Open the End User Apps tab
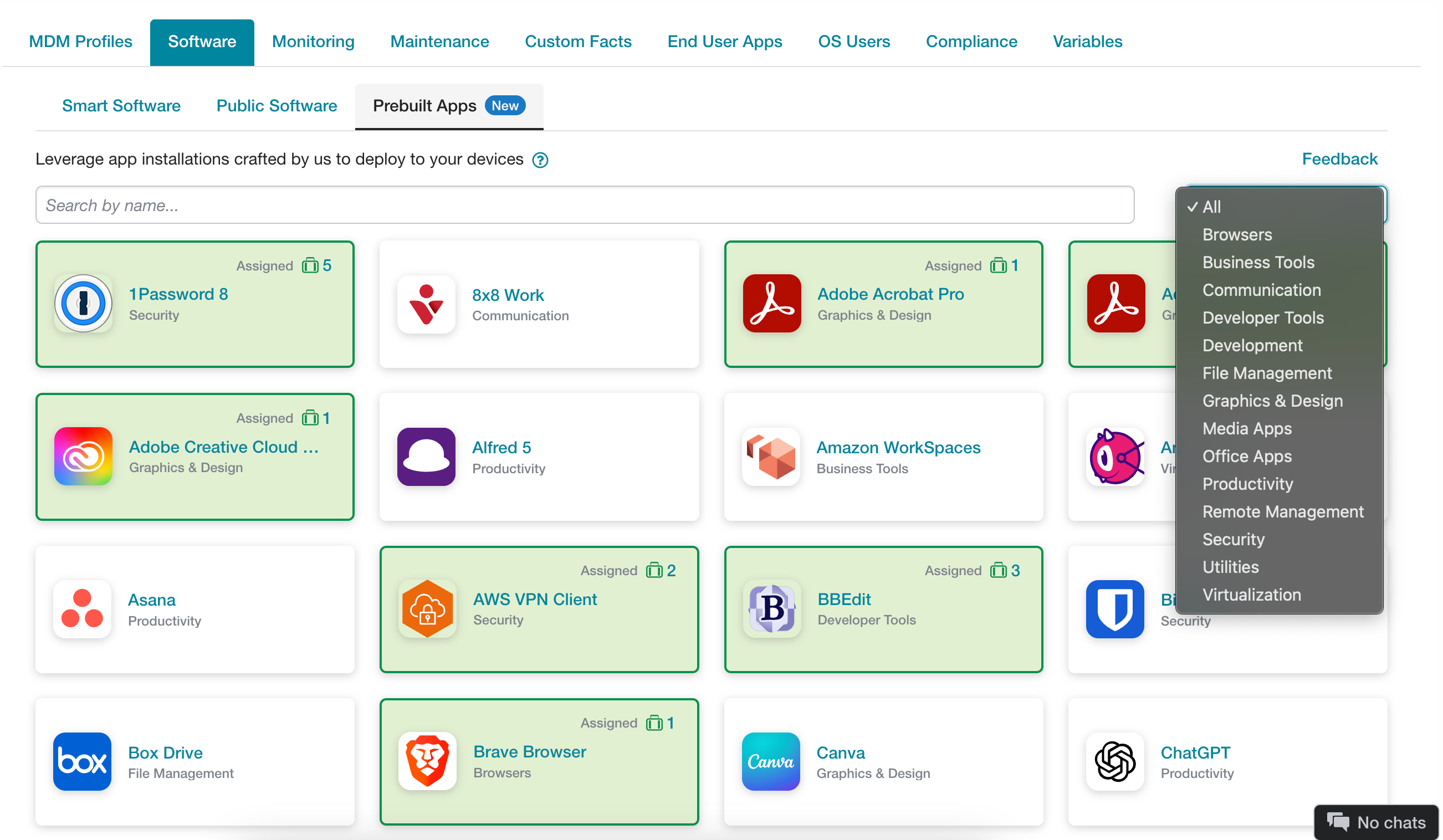The image size is (1443, 840). [724, 42]
